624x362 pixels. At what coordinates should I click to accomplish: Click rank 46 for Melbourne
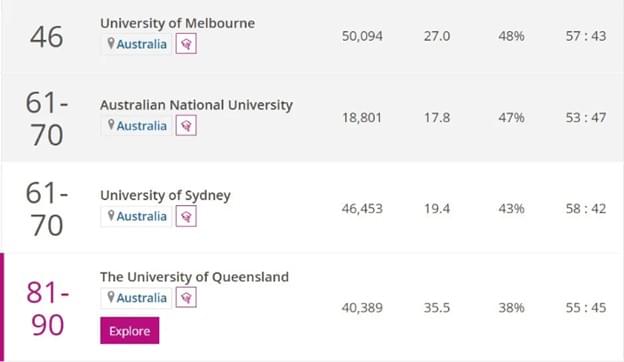tap(47, 37)
